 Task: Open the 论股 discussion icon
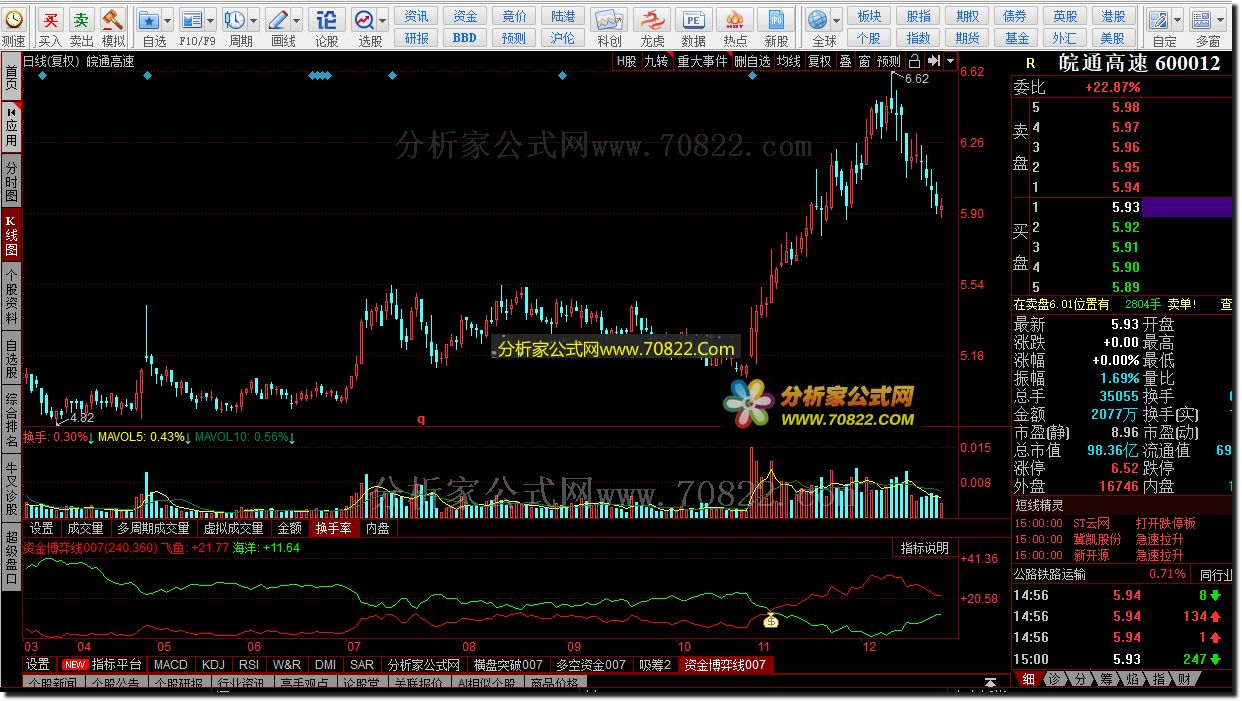click(x=326, y=19)
